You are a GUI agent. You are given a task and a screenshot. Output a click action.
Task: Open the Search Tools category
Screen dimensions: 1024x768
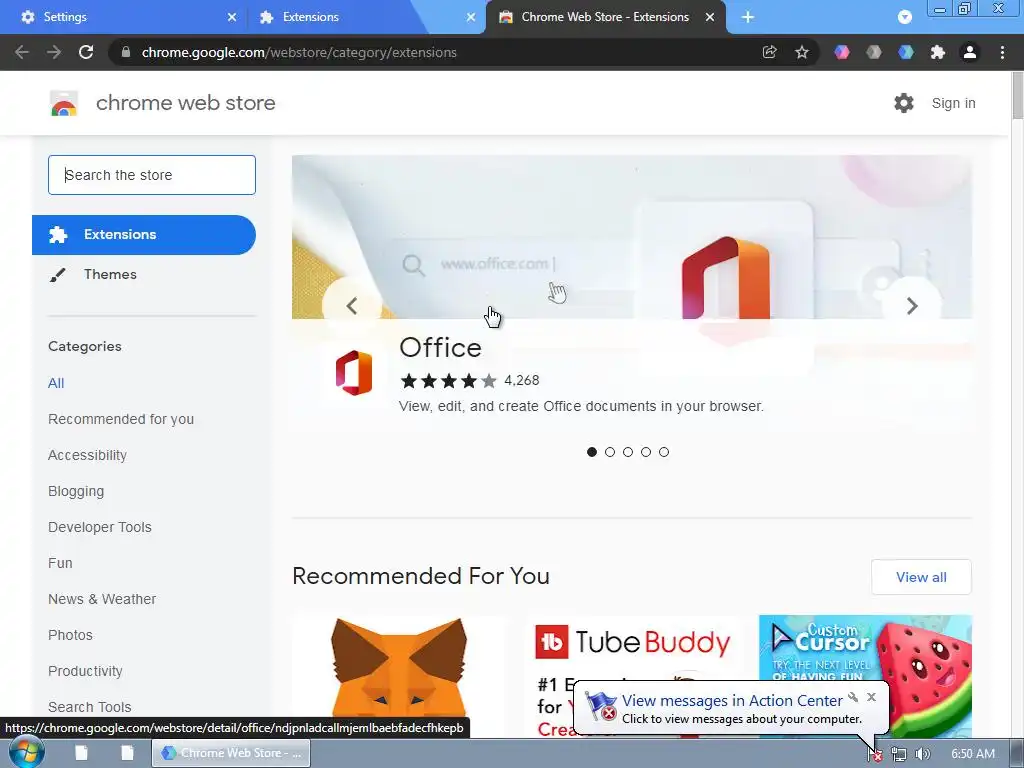coord(89,707)
